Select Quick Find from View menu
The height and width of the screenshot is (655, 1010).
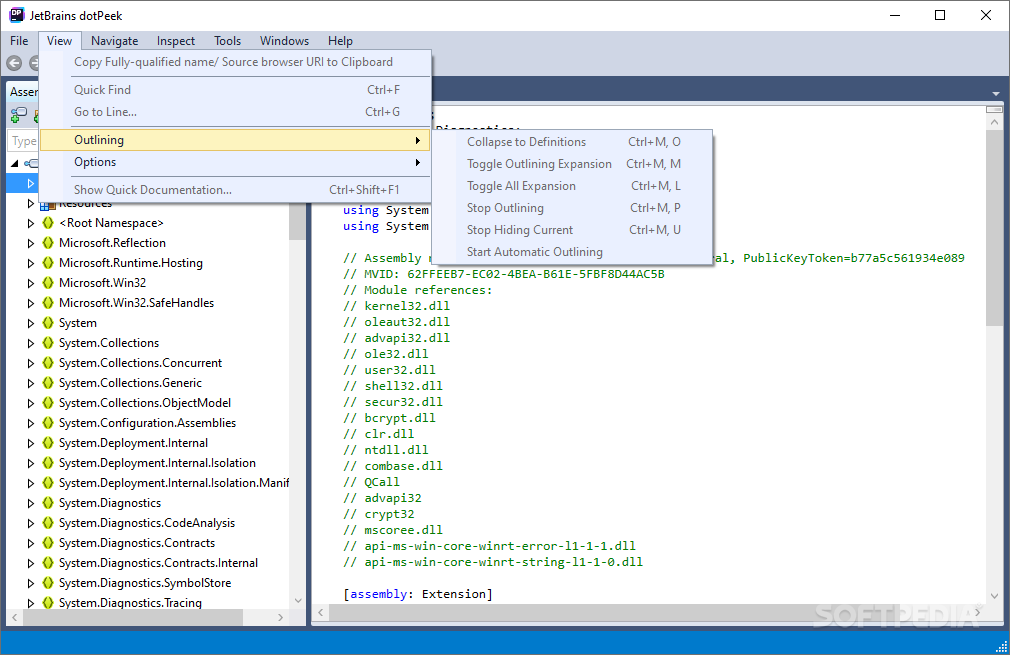click(x=235, y=90)
